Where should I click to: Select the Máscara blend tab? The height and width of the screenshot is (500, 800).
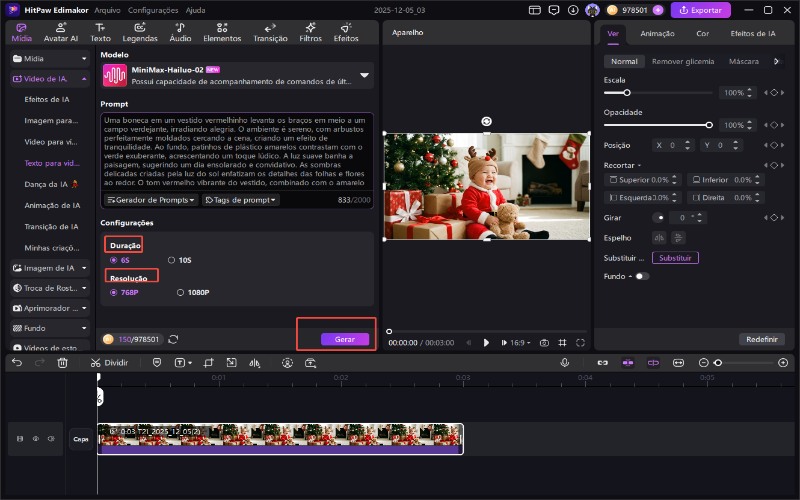(743, 61)
